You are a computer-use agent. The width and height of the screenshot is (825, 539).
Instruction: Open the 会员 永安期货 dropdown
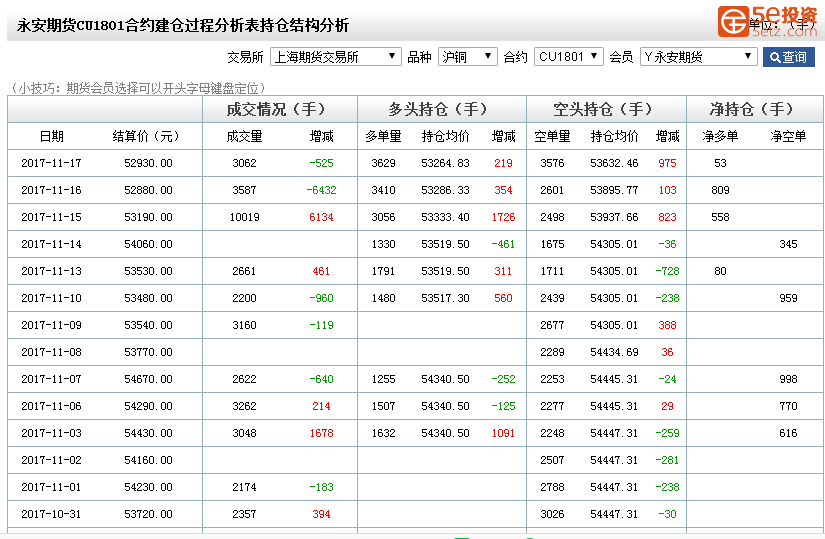coord(698,57)
